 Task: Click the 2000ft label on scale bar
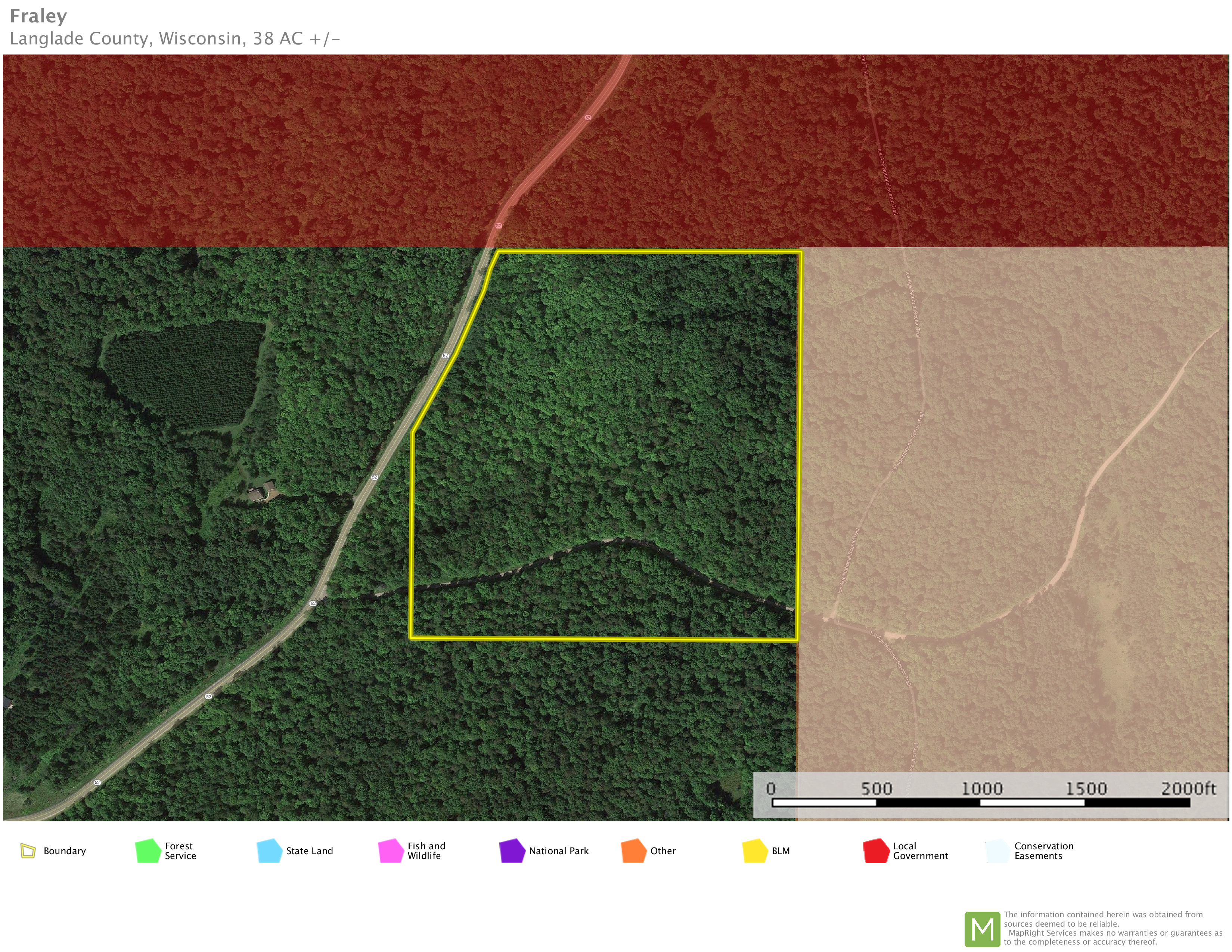point(1188,788)
